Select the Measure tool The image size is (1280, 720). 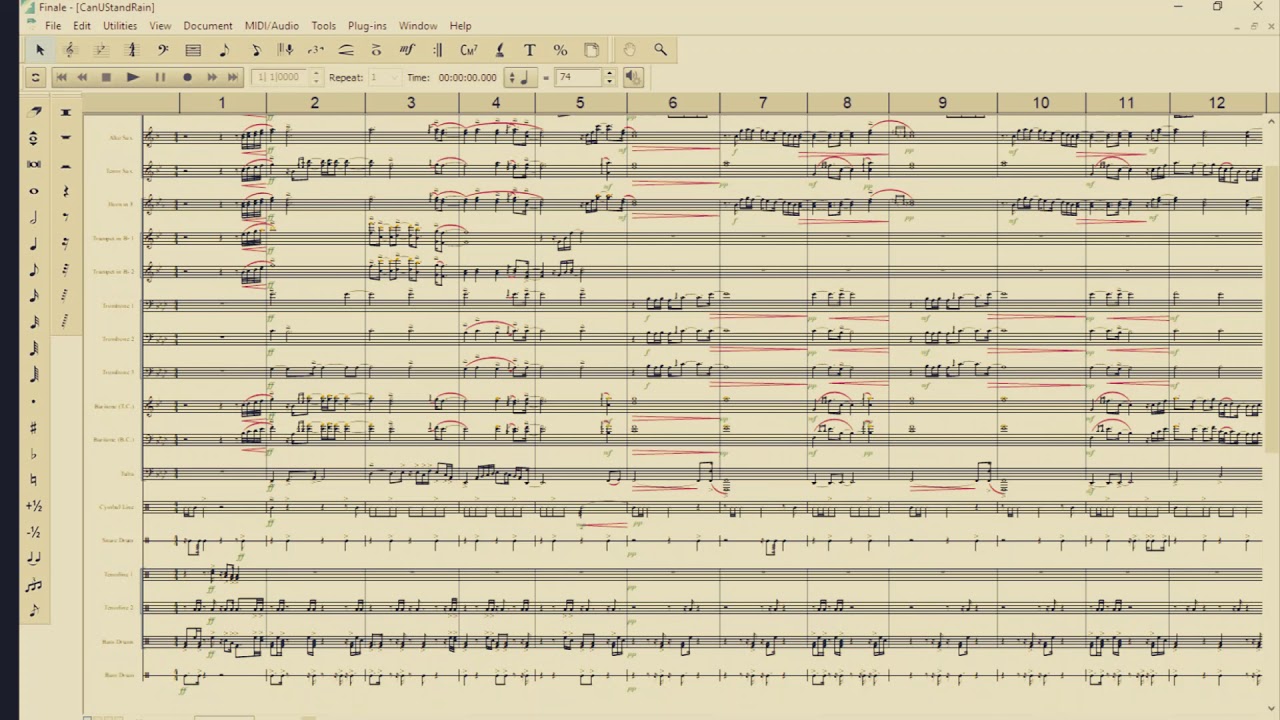click(x=193, y=50)
